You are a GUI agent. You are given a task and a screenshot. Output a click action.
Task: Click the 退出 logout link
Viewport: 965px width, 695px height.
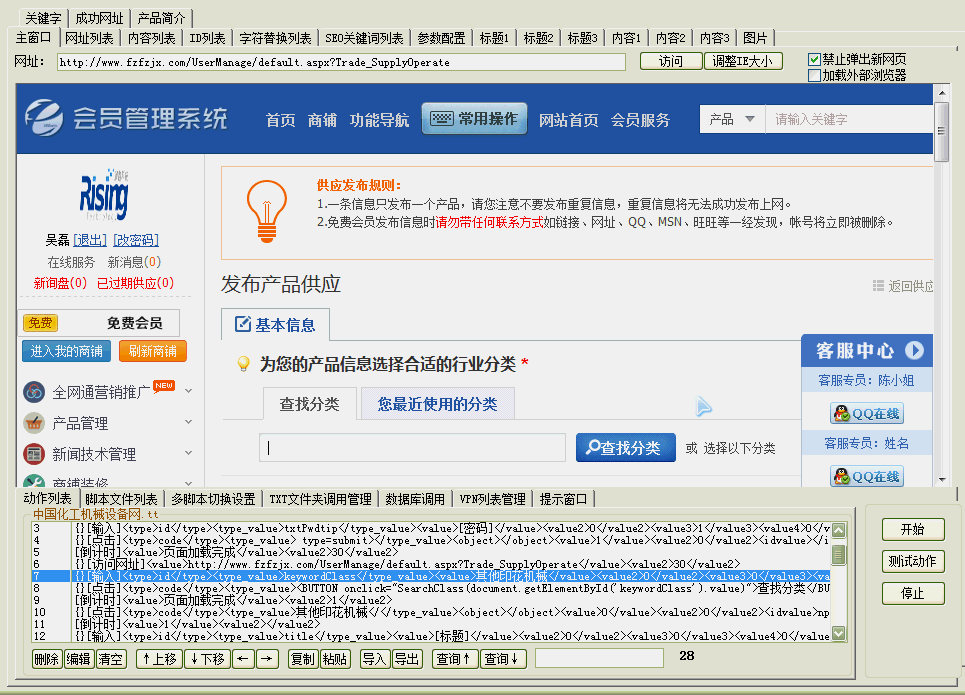tap(90, 240)
